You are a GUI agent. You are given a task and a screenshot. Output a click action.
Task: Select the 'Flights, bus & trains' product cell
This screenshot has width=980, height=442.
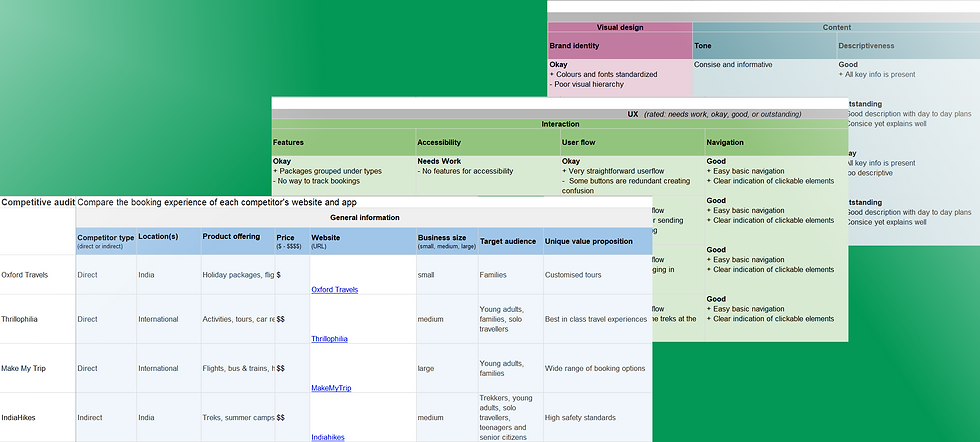point(238,369)
